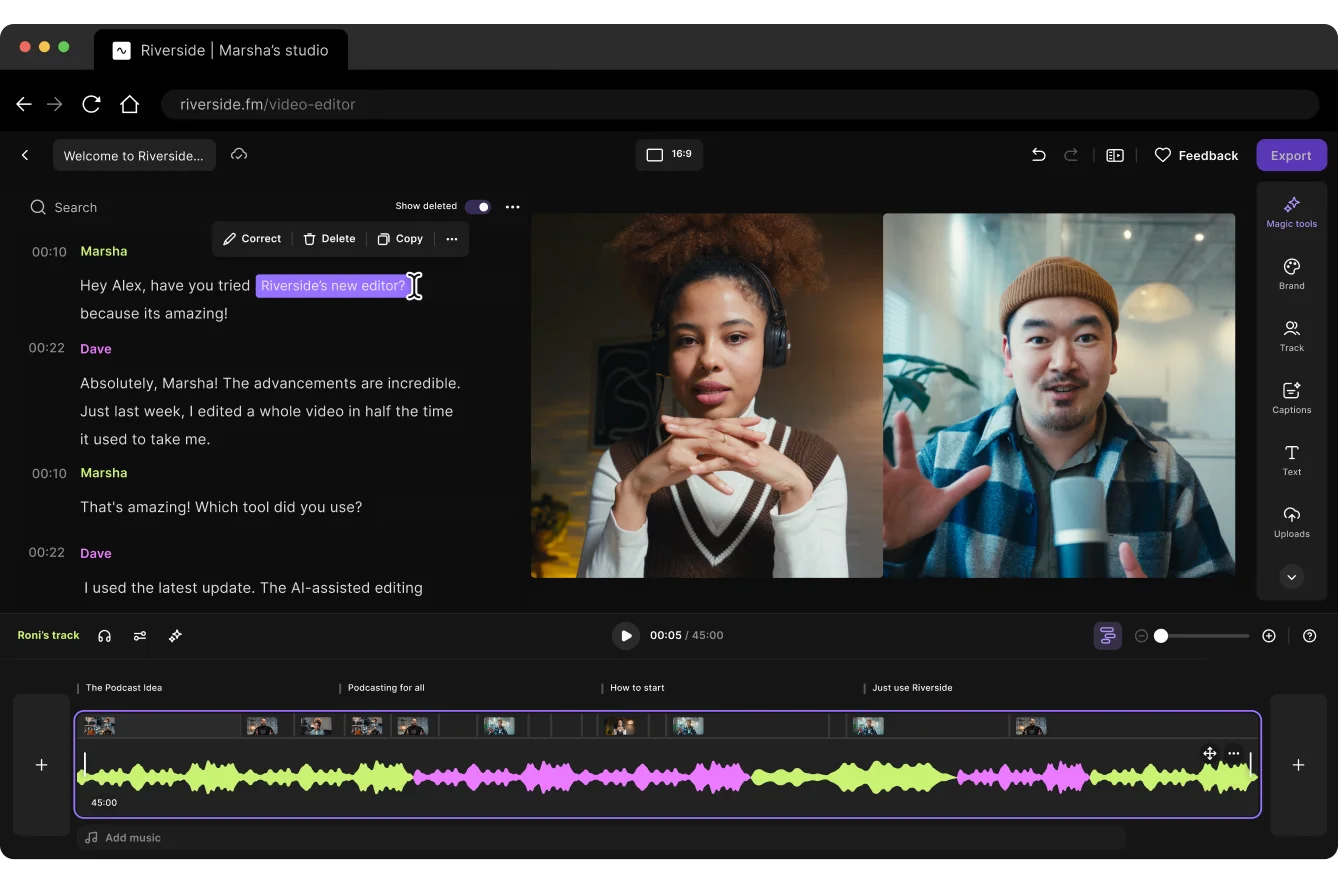The width and height of the screenshot is (1338, 882).
Task: Open the 16:9 aspect ratio selector
Action: point(669,154)
